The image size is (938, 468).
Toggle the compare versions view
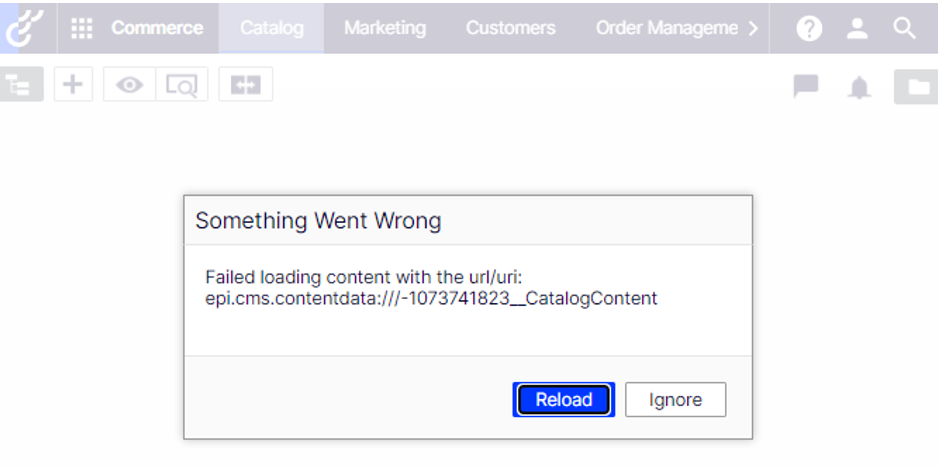pos(245,85)
